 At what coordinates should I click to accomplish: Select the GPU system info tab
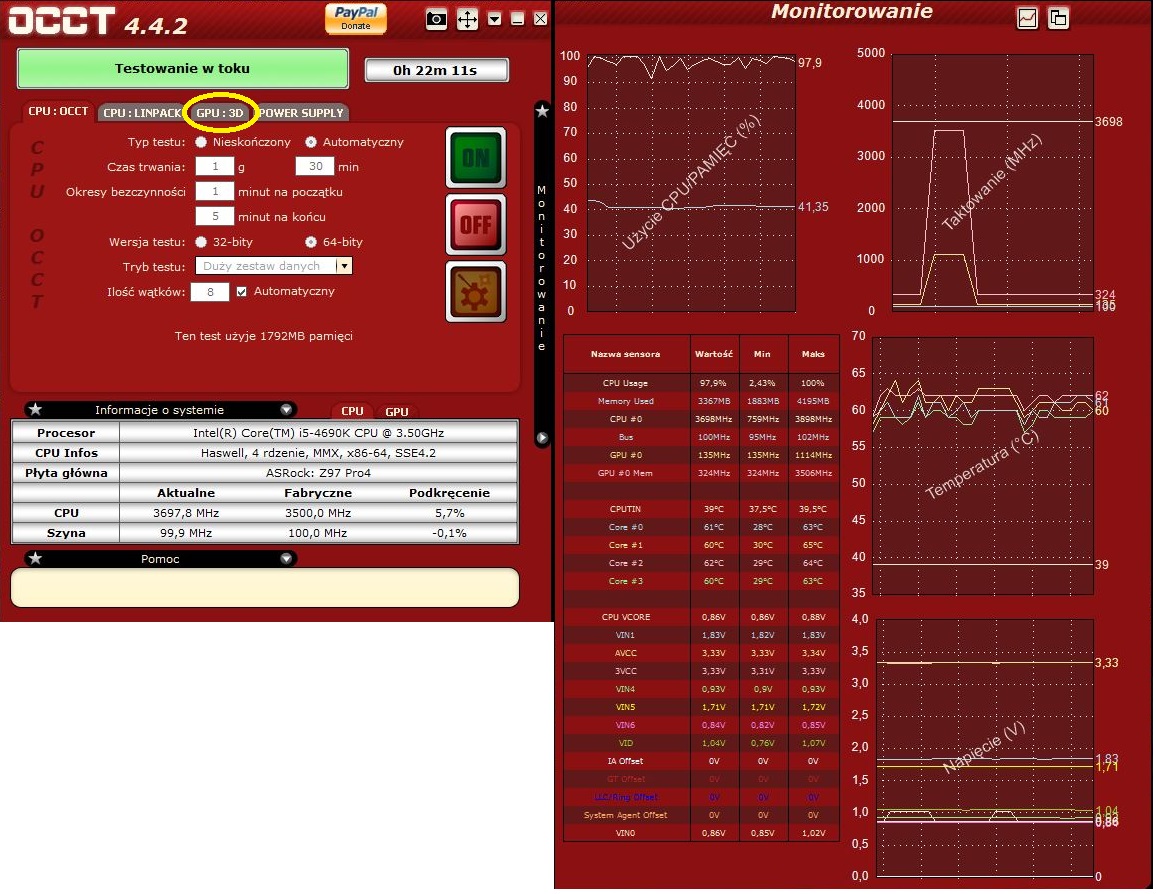(397, 412)
